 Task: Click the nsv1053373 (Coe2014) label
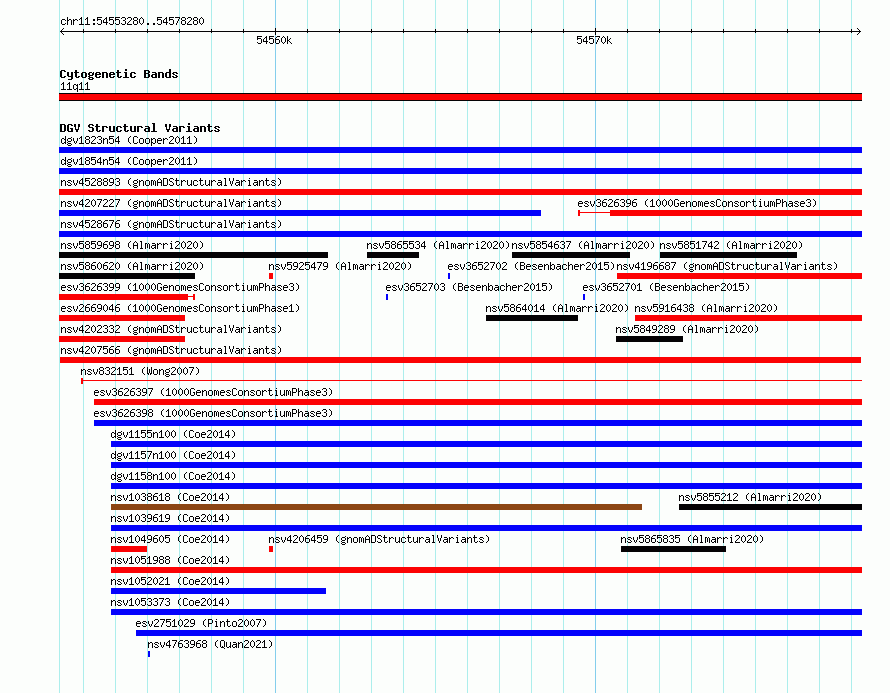[x=170, y=602]
